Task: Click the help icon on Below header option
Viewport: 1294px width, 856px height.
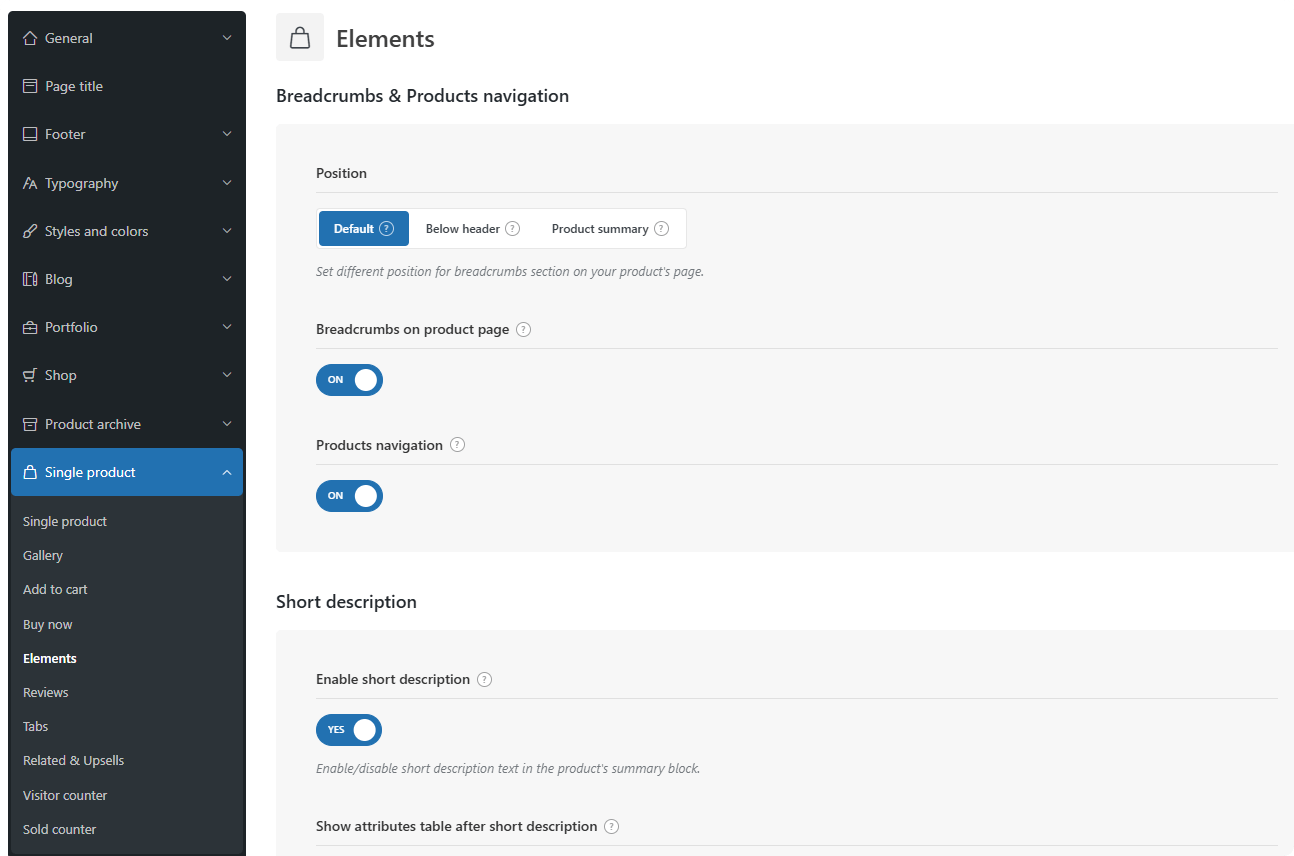Action: (513, 228)
